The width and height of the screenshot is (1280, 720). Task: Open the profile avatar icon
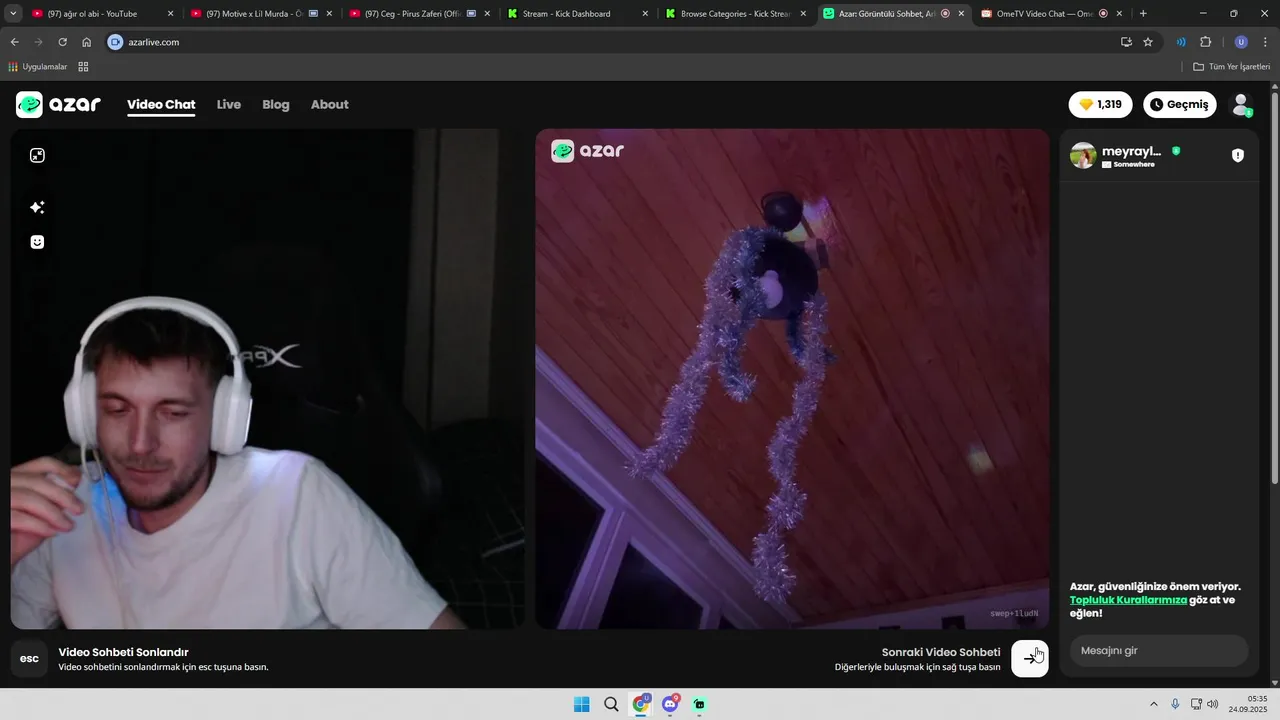click(x=1241, y=104)
